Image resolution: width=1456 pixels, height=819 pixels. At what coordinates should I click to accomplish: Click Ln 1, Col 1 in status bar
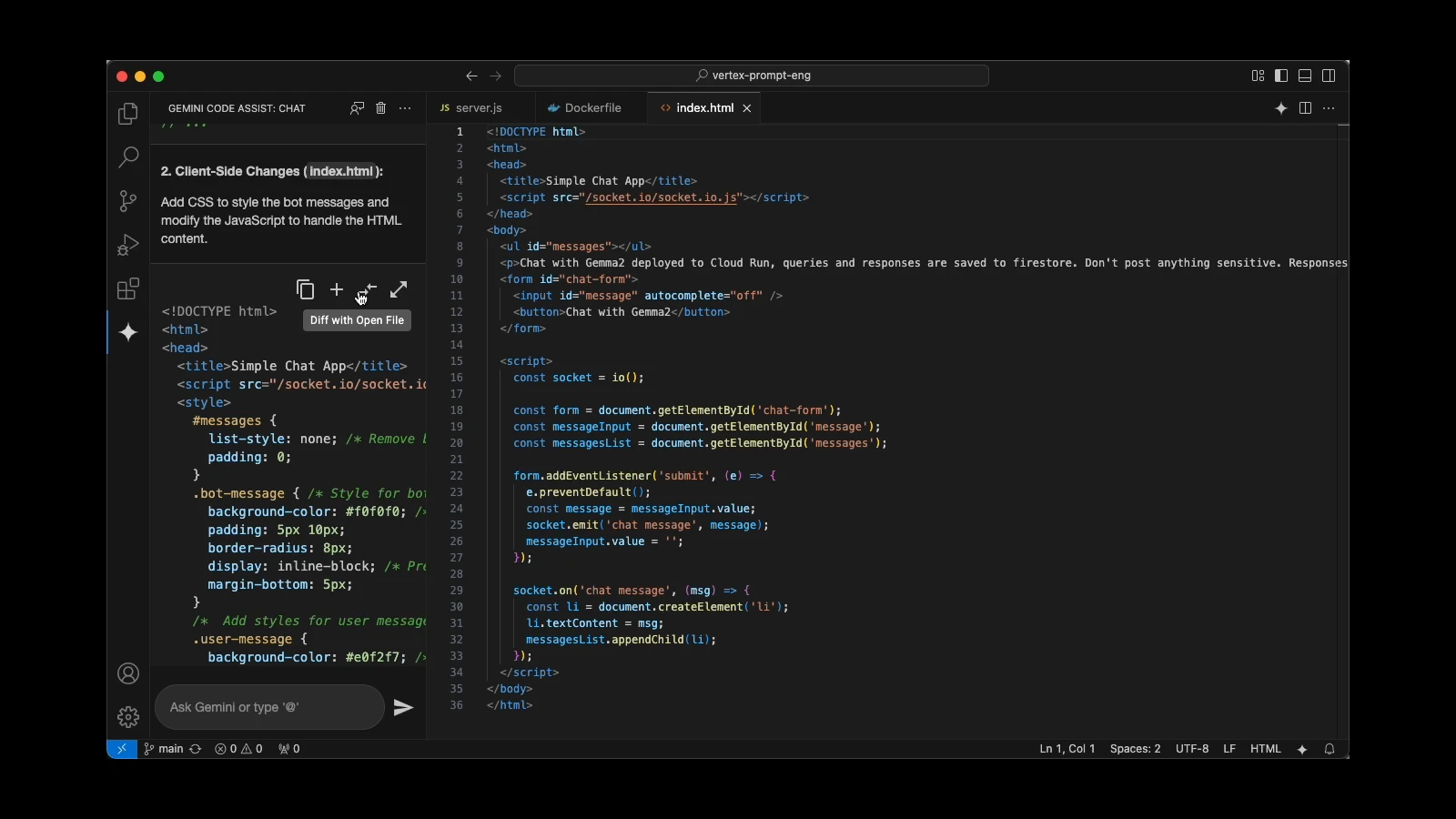1067,749
